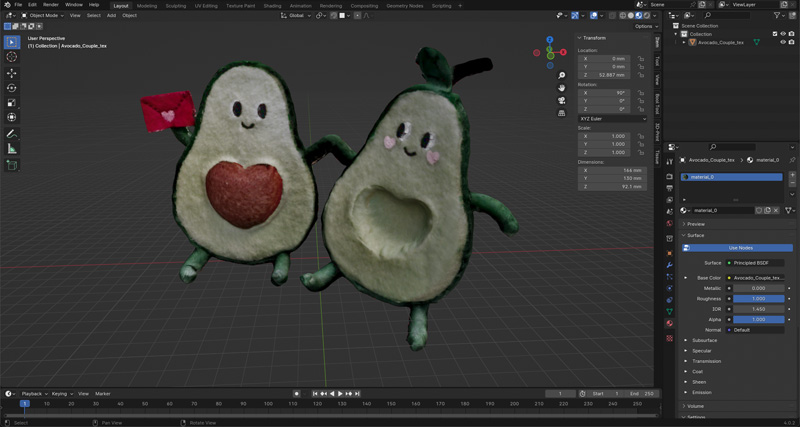Activate the Select Box tool
This screenshot has width=800, height=427.
click(x=11, y=42)
